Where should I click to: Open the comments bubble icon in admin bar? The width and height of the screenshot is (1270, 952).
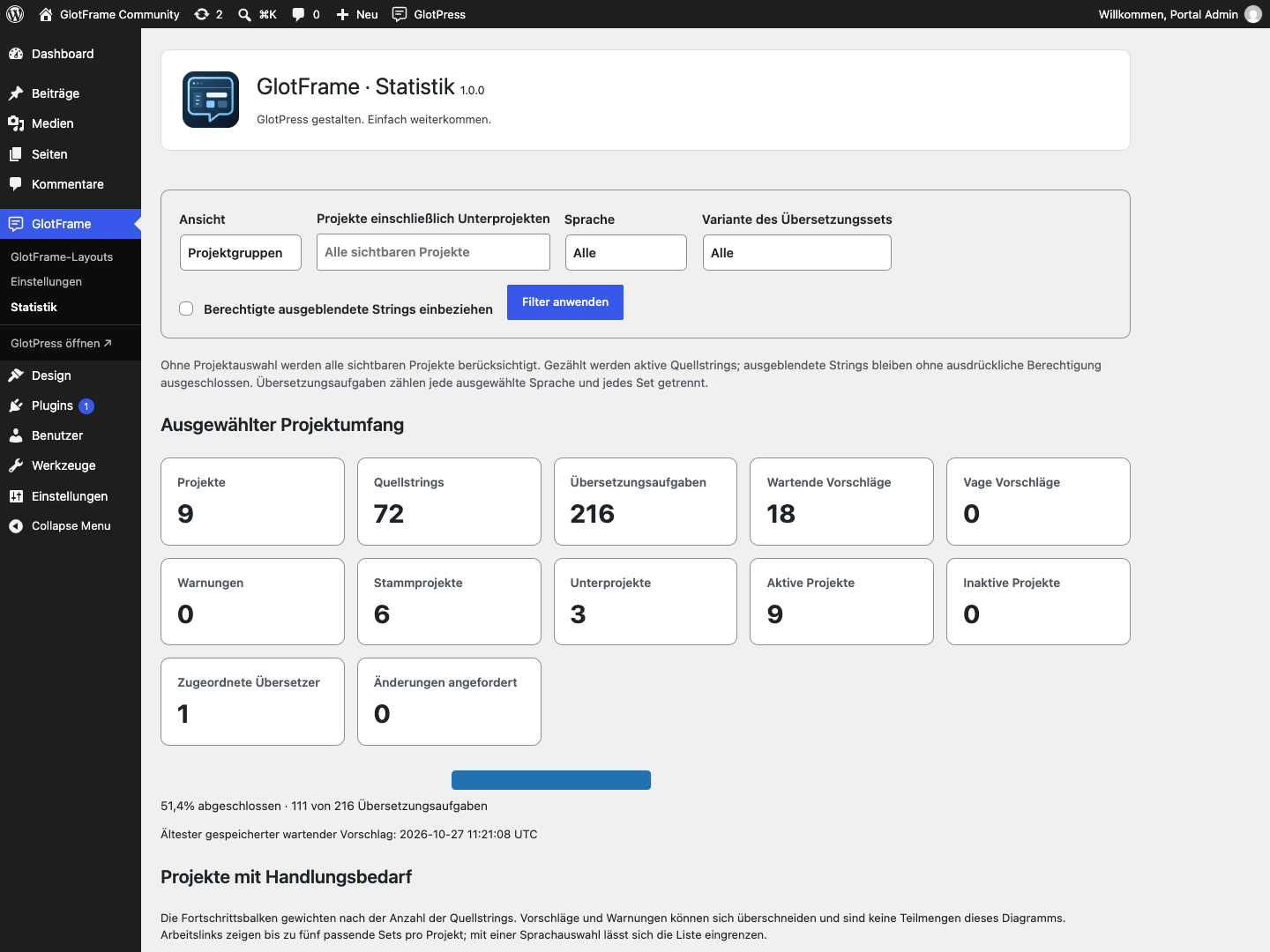pyautogui.click(x=298, y=14)
